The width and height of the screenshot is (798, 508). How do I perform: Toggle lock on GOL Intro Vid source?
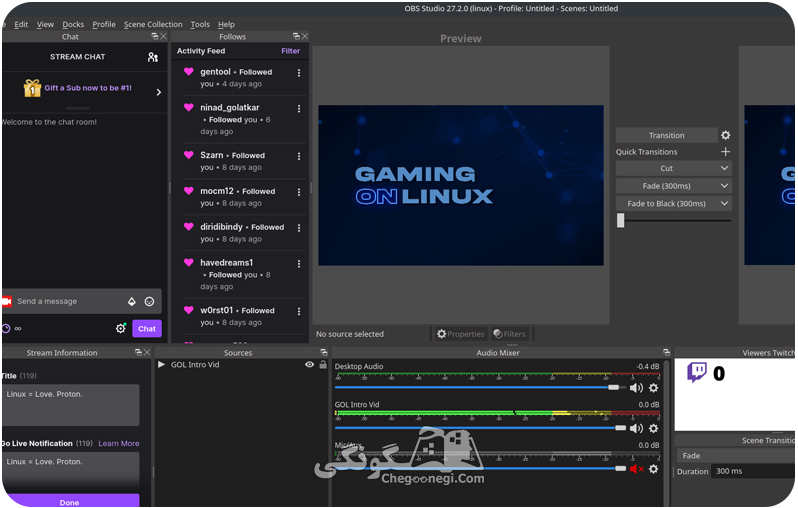323,364
